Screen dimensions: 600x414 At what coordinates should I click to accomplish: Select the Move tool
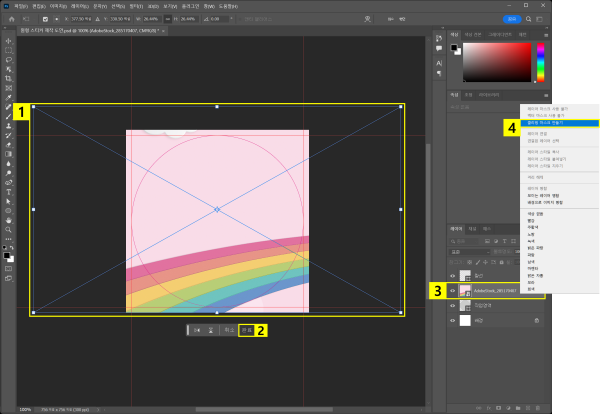pos(8,40)
